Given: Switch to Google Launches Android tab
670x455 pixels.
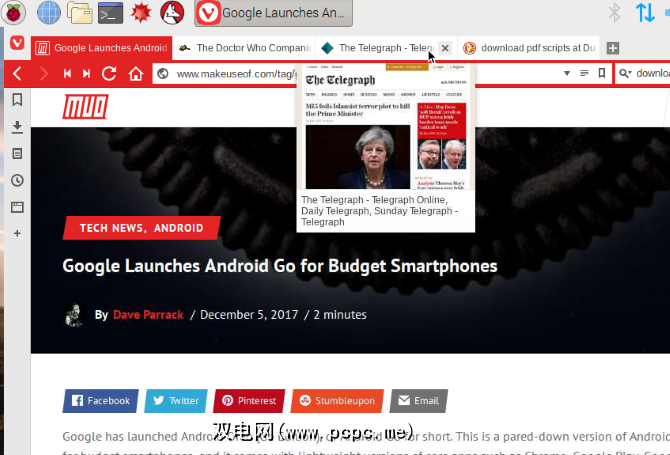Looking at the screenshot, I should click(x=102, y=48).
